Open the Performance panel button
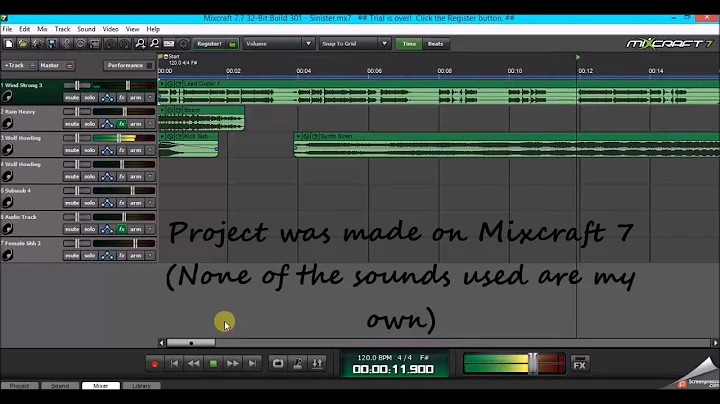The width and height of the screenshot is (720, 404). click(129, 65)
